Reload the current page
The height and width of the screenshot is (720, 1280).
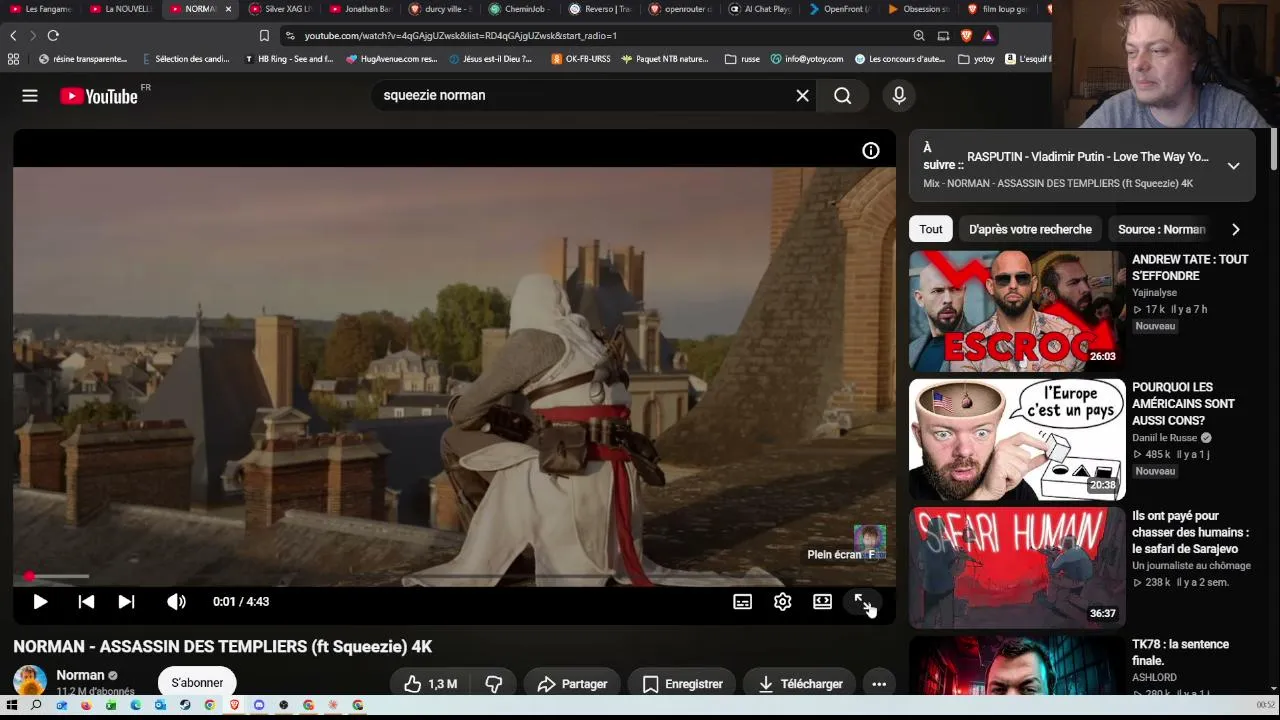pyautogui.click(x=53, y=36)
